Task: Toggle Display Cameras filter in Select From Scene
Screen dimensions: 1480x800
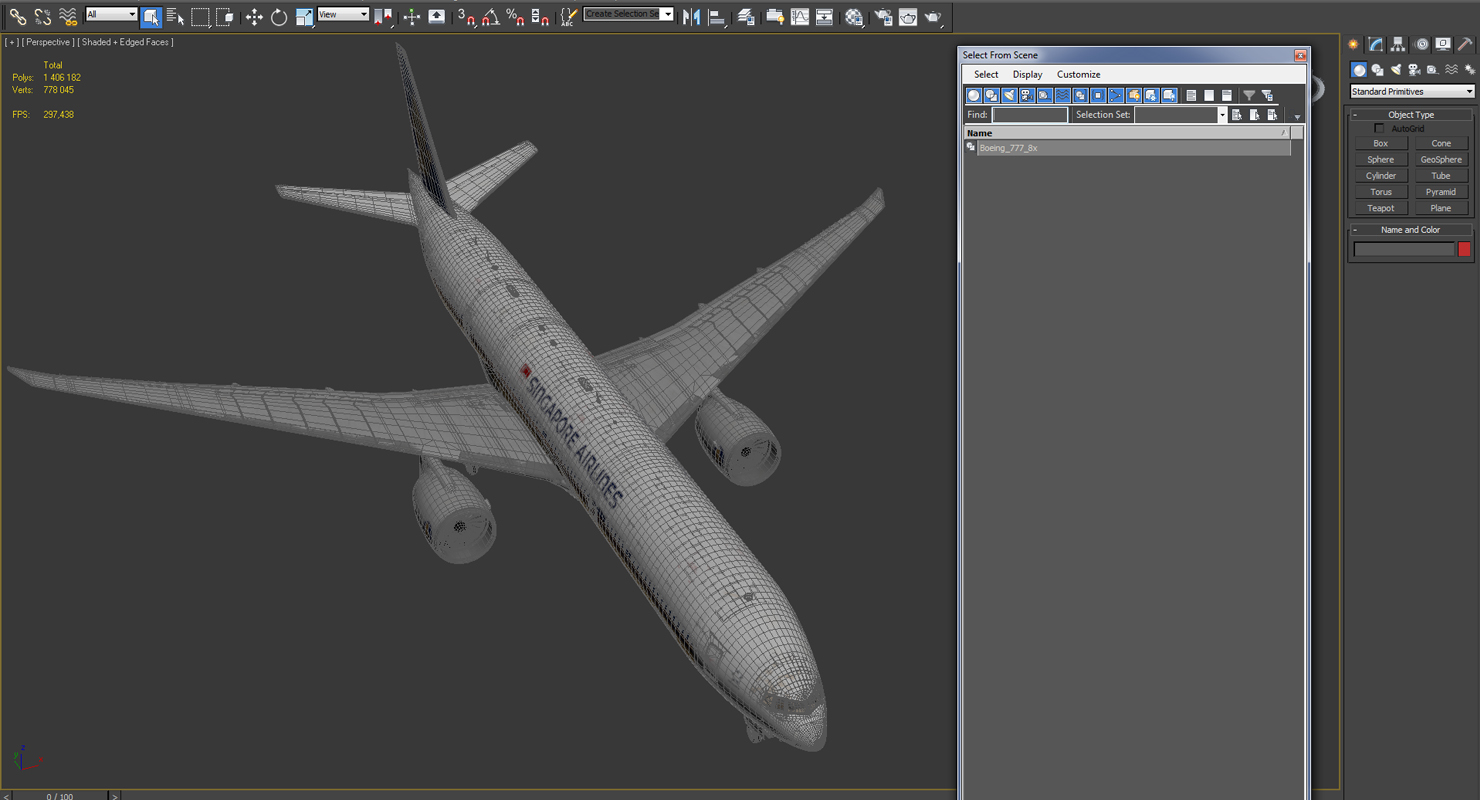Action: coord(1027,95)
